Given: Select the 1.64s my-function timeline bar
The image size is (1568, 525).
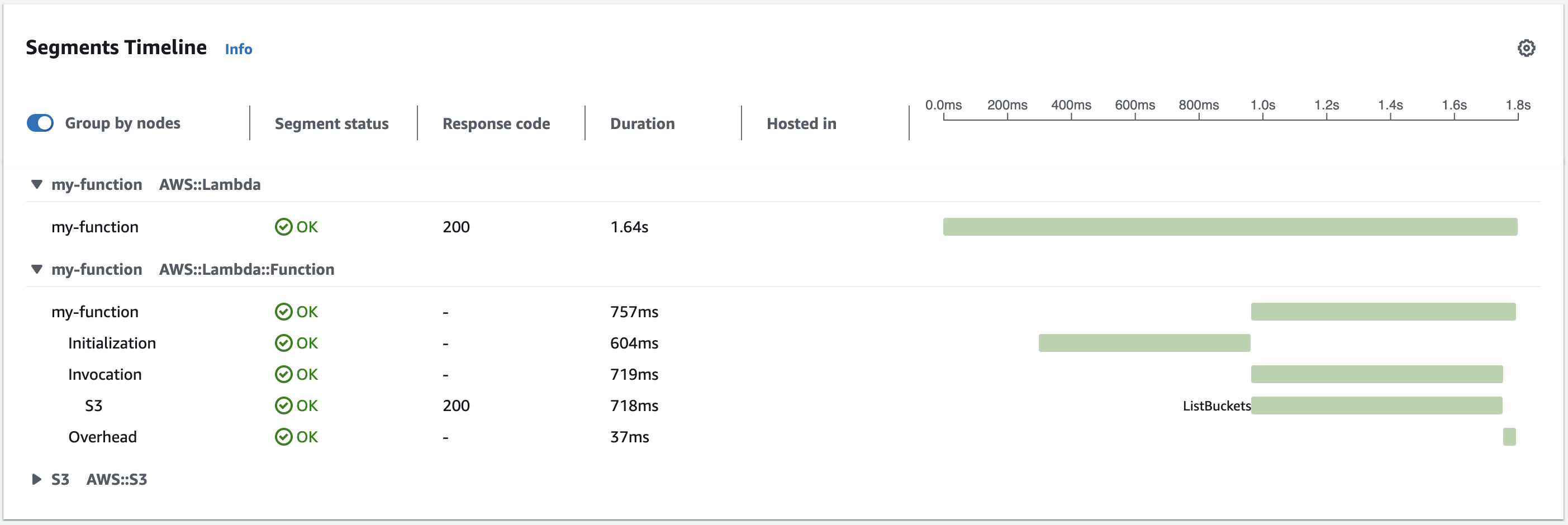Looking at the screenshot, I should 1229,227.
